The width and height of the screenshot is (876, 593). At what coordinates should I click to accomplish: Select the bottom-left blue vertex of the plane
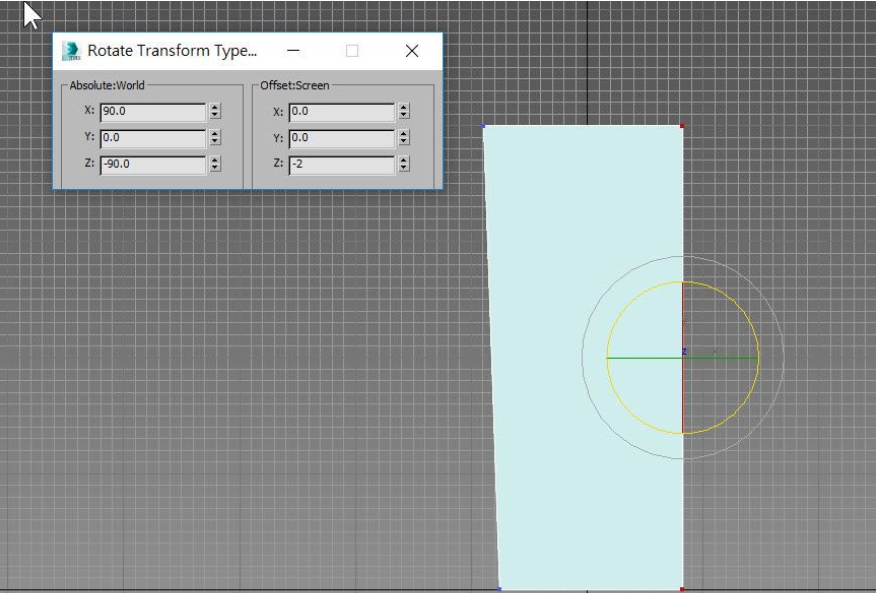[x=499, y=589]
